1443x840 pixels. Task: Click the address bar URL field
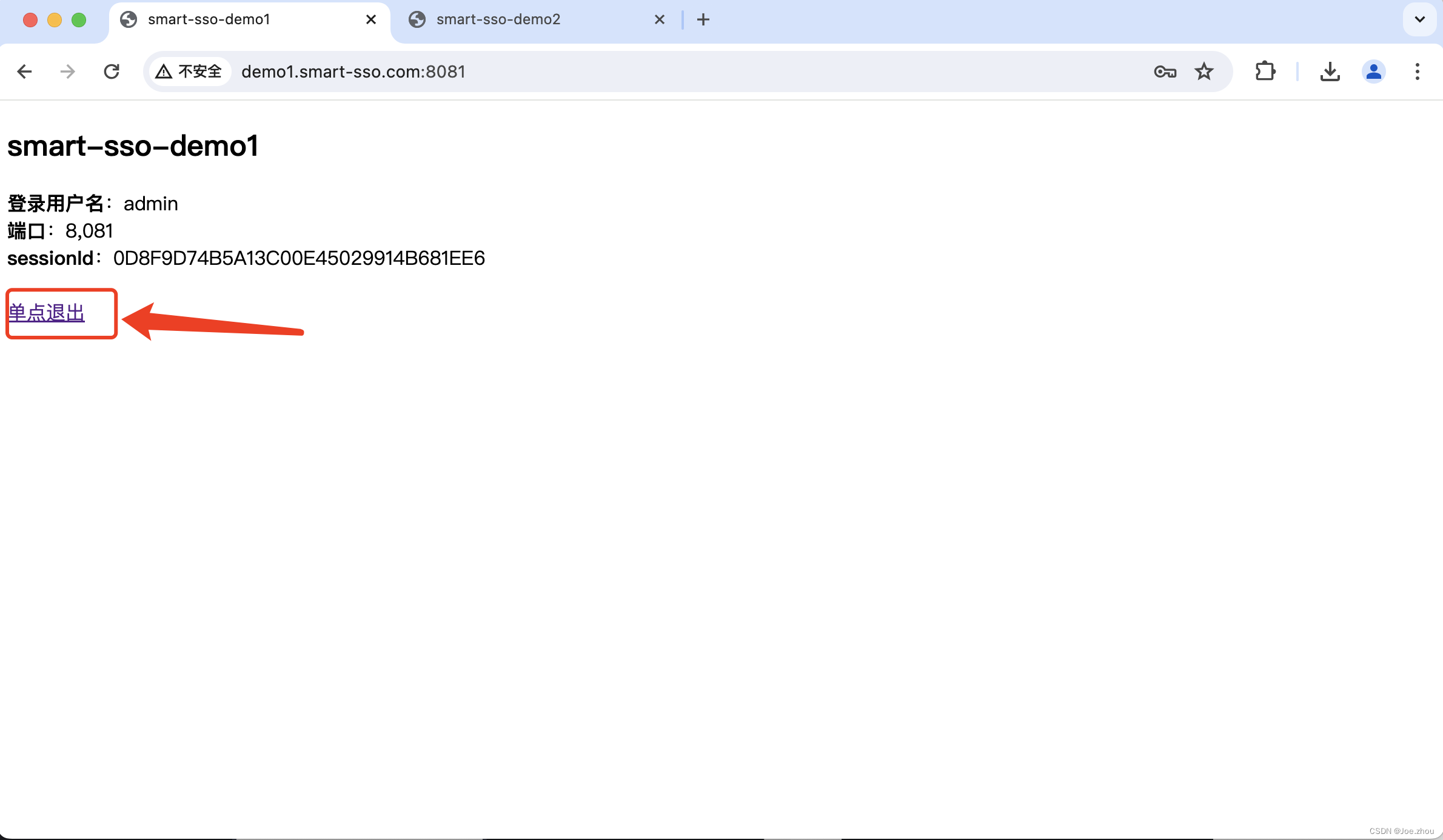click(667, 72)
